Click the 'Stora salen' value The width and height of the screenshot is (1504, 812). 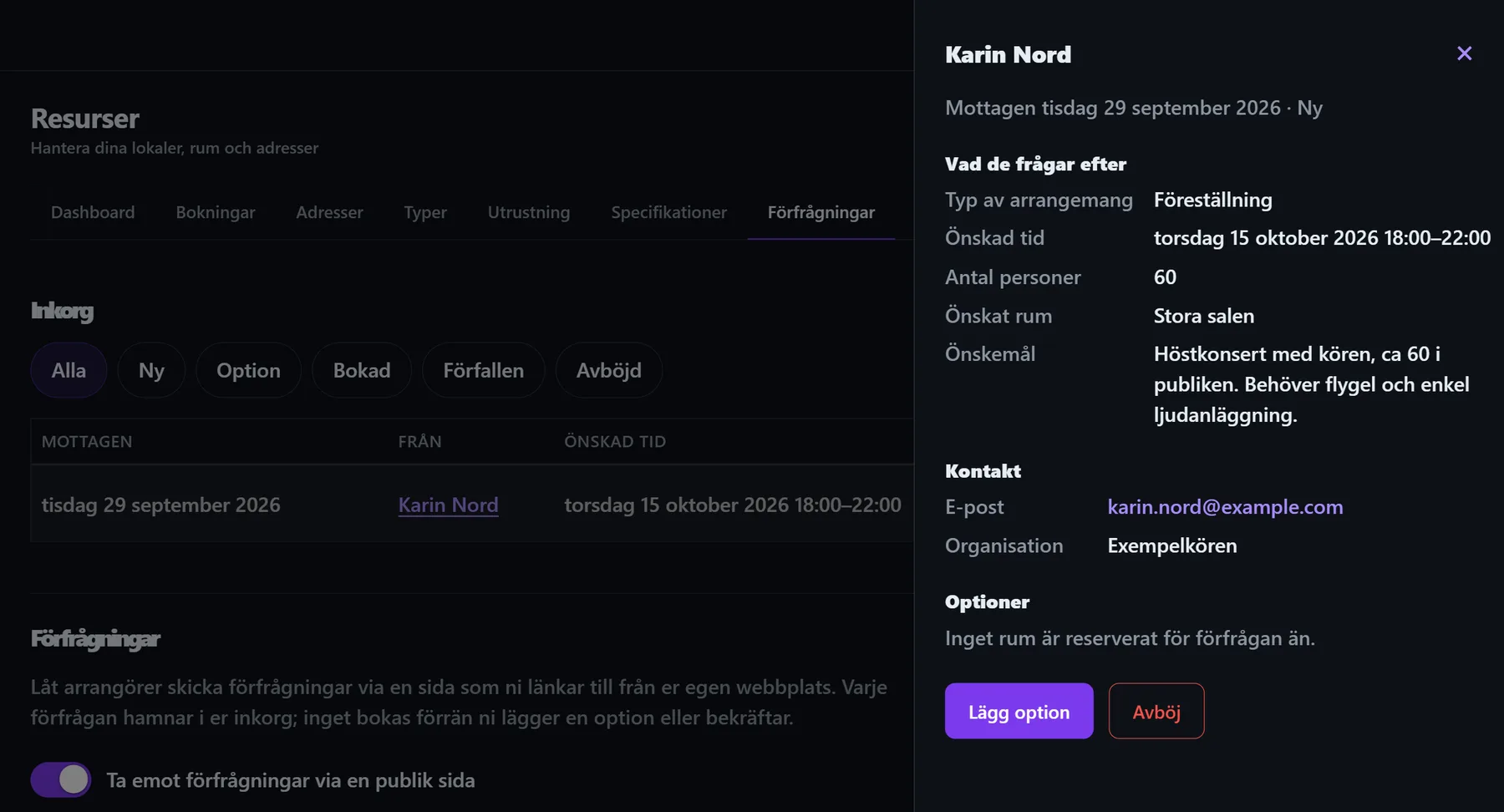pyautogui.click(x=1204, y=316)
